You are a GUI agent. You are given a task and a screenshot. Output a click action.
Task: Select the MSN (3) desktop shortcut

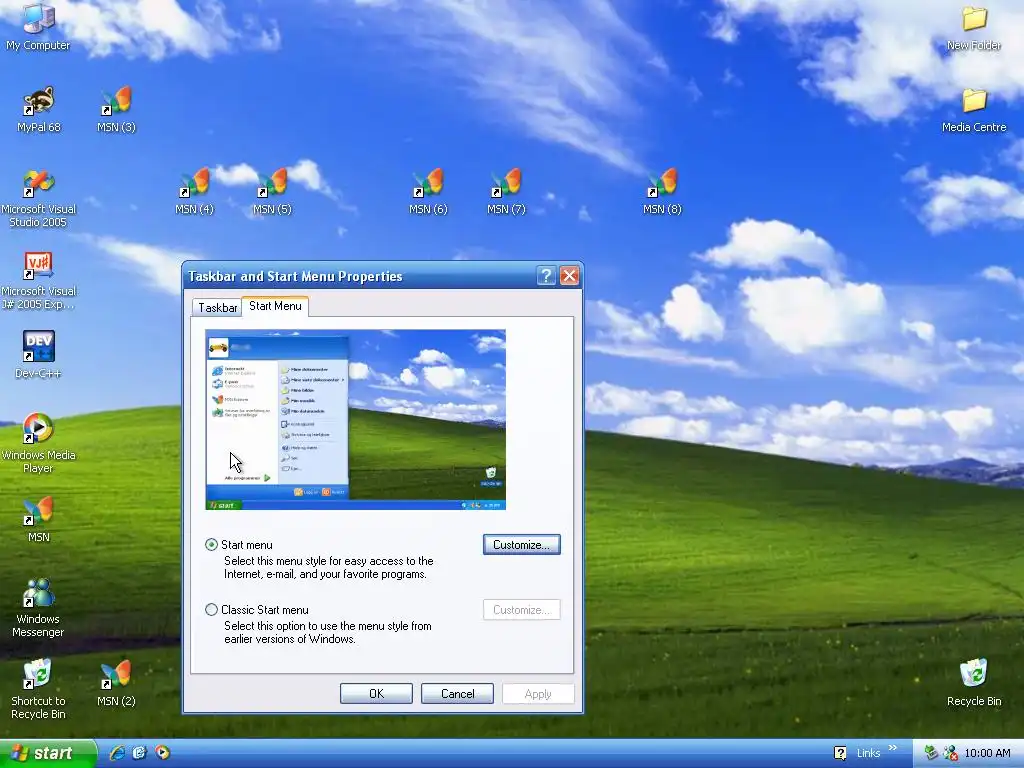(116, 109)
